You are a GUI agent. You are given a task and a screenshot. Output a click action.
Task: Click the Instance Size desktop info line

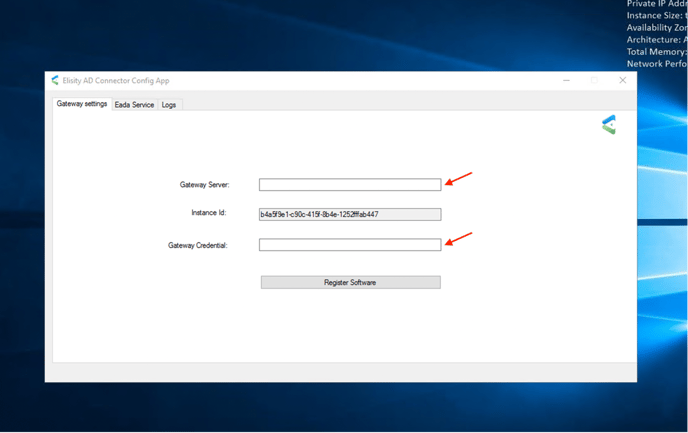pos(657,15)
